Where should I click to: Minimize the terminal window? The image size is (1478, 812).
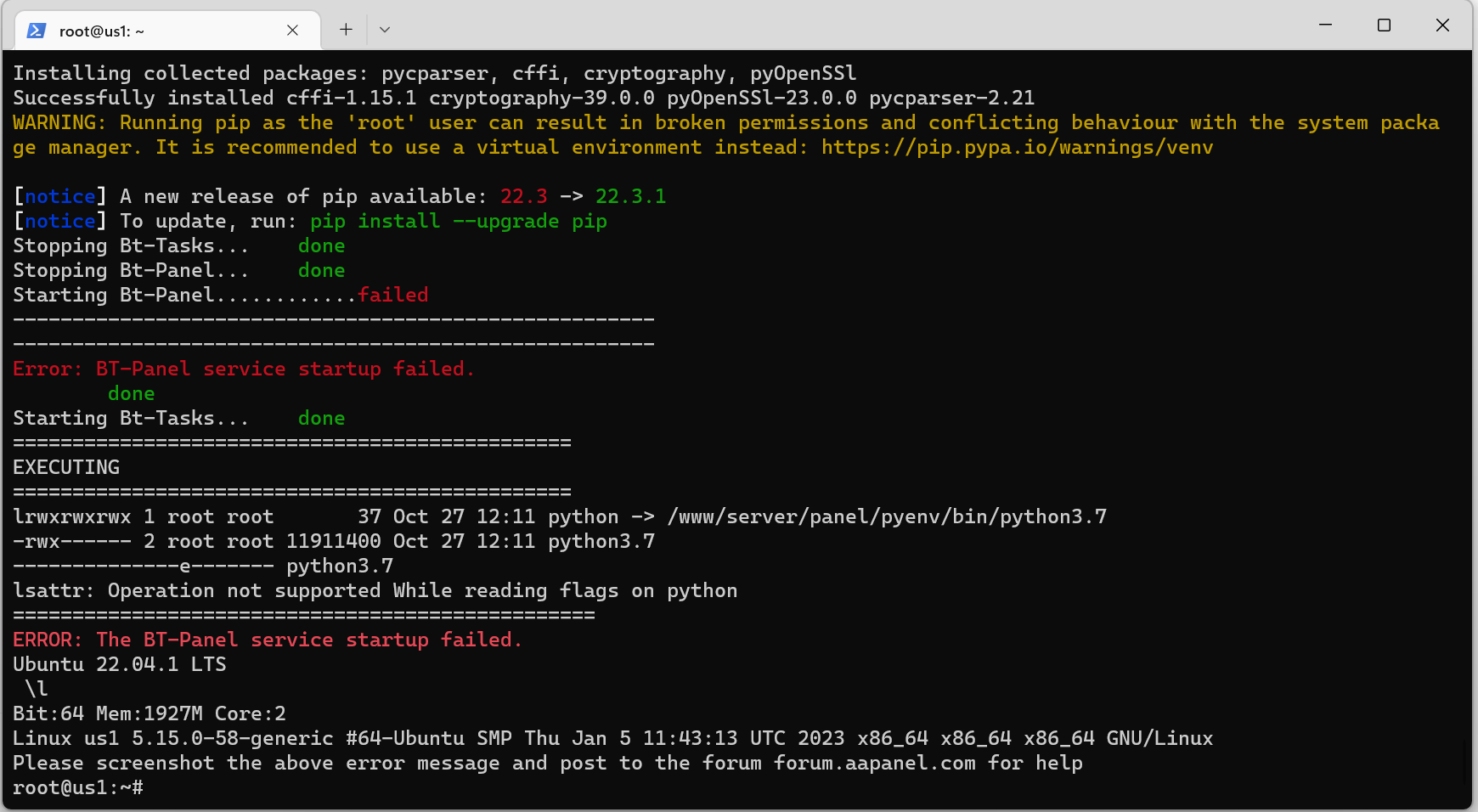pyautogui.click(x=1325, y=25)
